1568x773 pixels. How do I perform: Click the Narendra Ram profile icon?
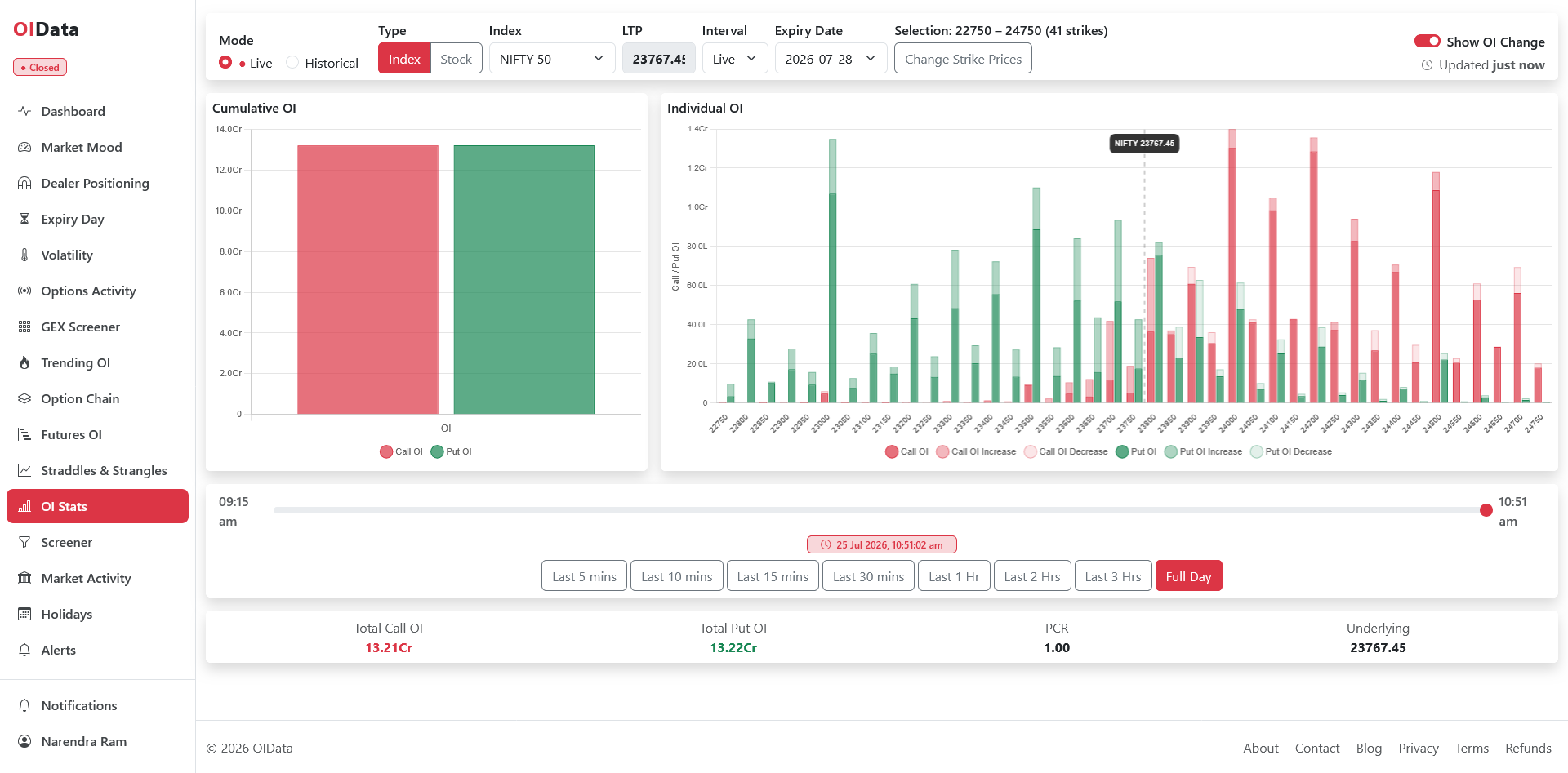24,741
